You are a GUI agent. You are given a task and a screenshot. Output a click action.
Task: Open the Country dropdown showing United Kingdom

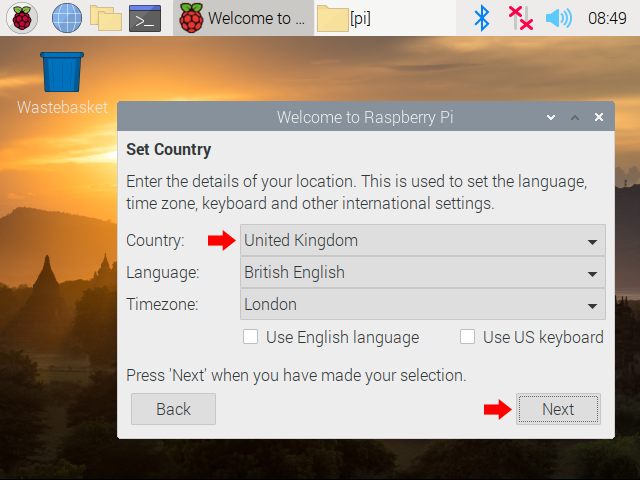tap(422, 240)
